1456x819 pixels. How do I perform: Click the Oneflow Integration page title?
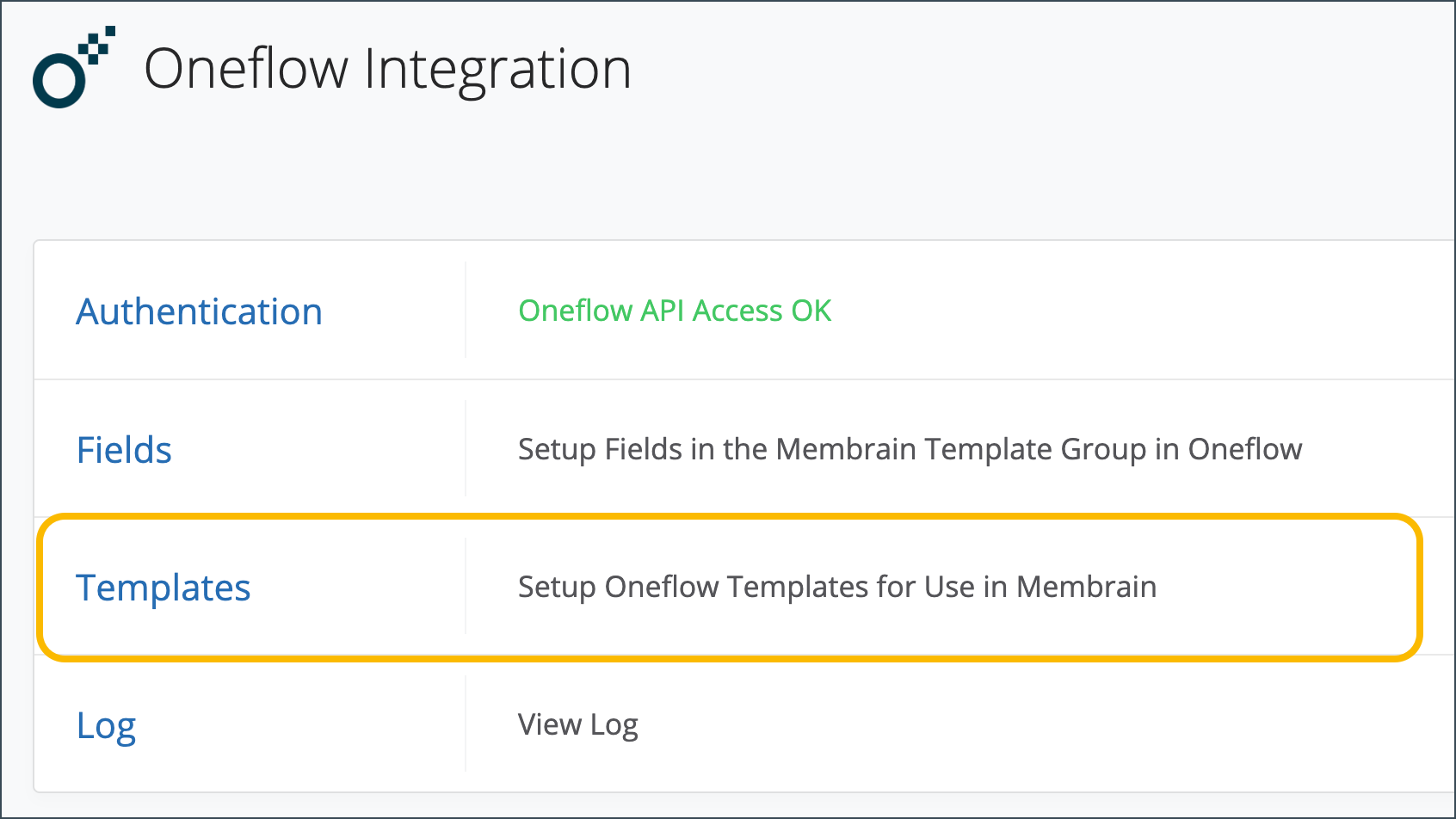(x=389, y=69)
